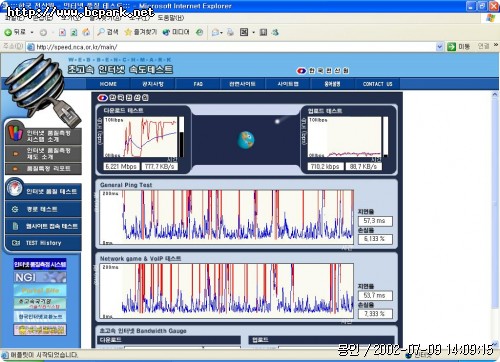This screenshot has width=500, height=362.
Task: Expand the address bar dropdown arrow
Action: coord(440,47)
